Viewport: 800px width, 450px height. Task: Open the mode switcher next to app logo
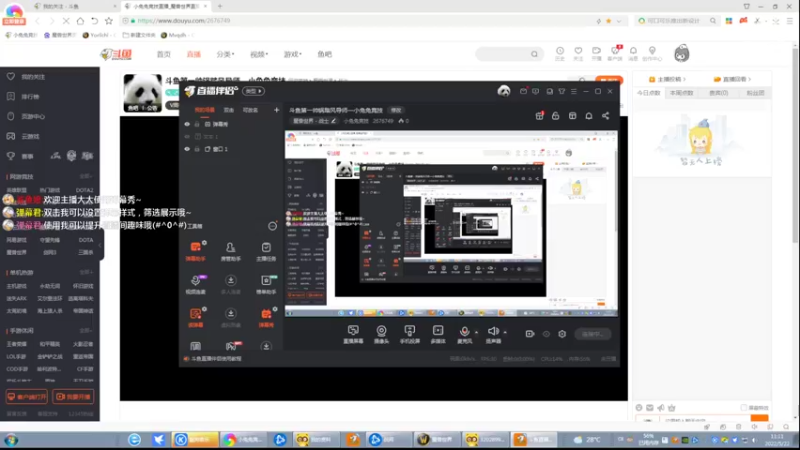(x=253, y=91)
